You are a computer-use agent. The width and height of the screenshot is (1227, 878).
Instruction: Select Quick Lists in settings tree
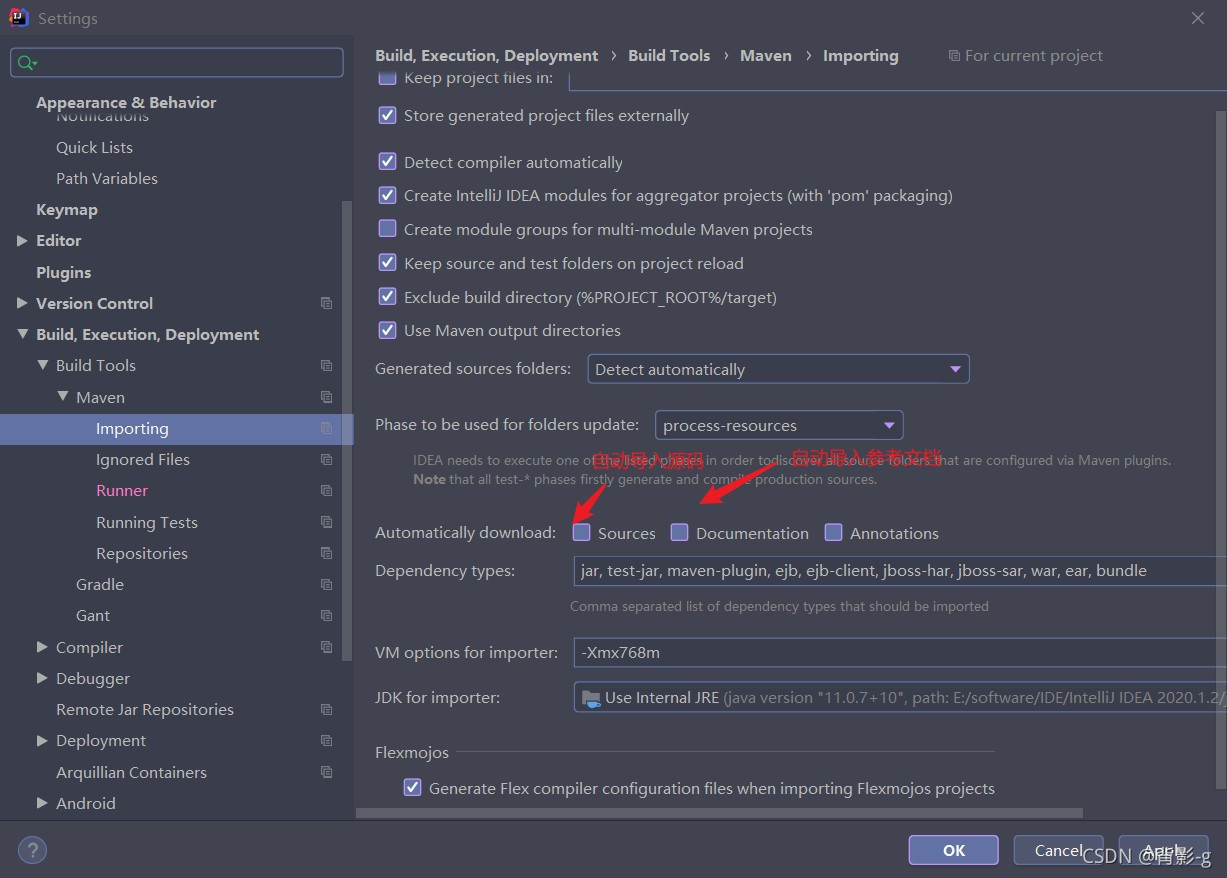click(94, 147)
